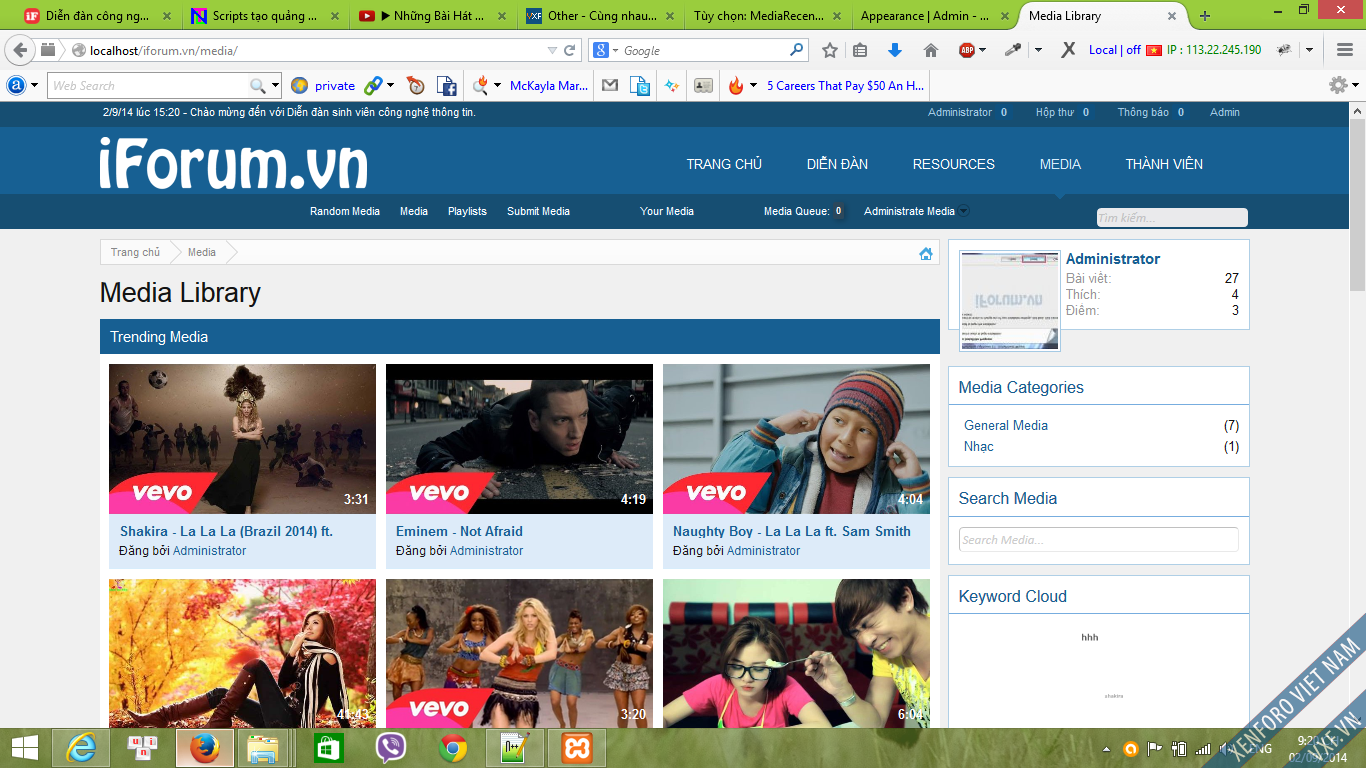Open the Web Search magnifier dropdown arrow
1366x768 pixels.
coord(277,86)
